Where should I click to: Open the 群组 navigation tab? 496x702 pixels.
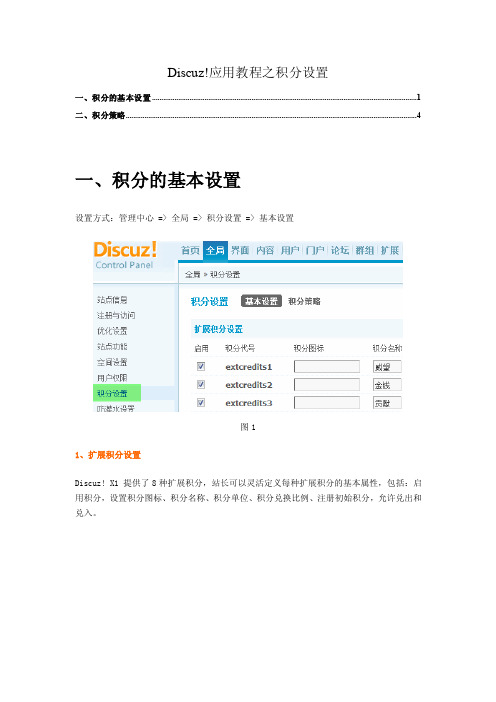point(365,250)
